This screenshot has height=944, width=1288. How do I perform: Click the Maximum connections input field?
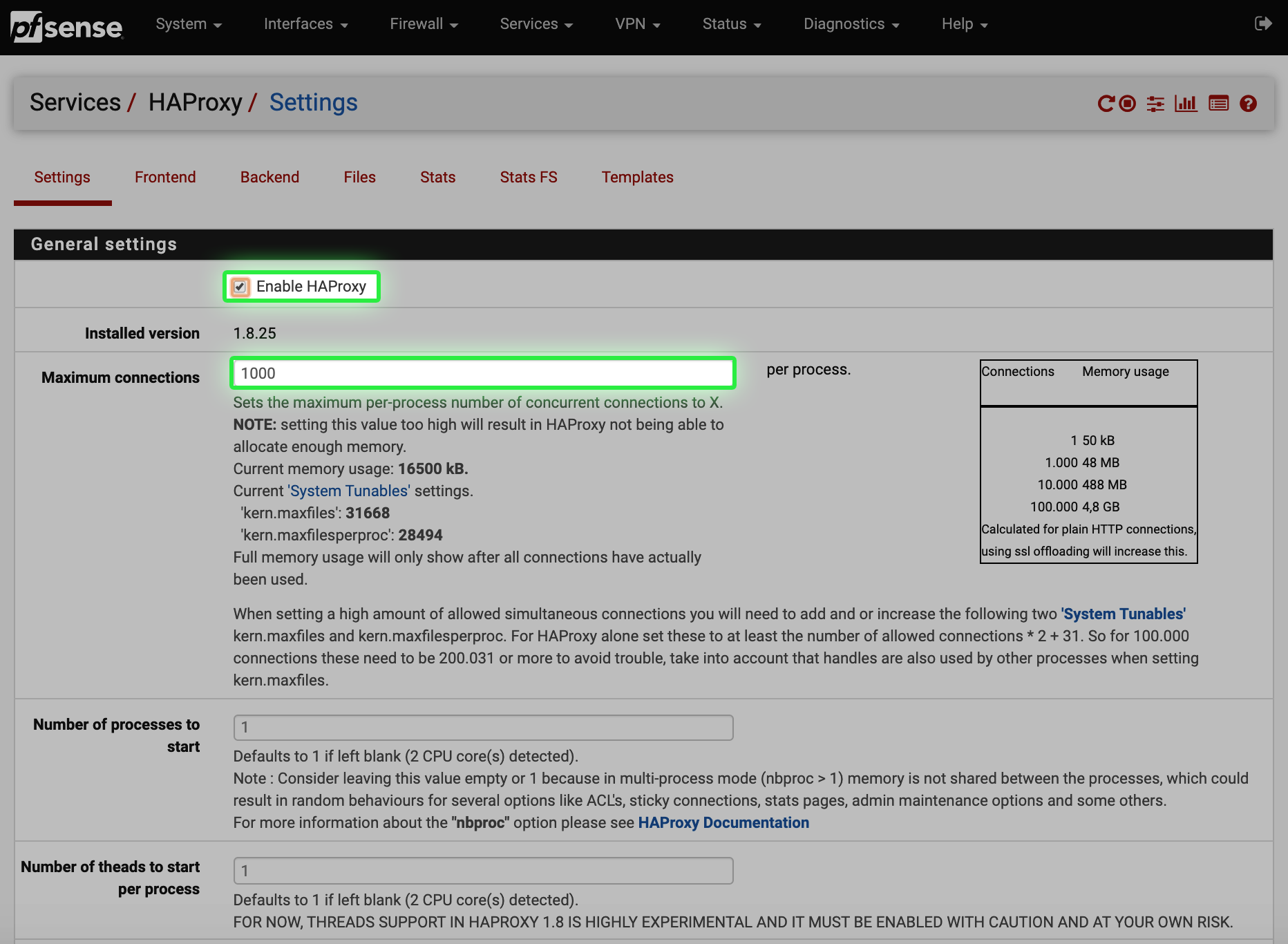pos(482,372)
